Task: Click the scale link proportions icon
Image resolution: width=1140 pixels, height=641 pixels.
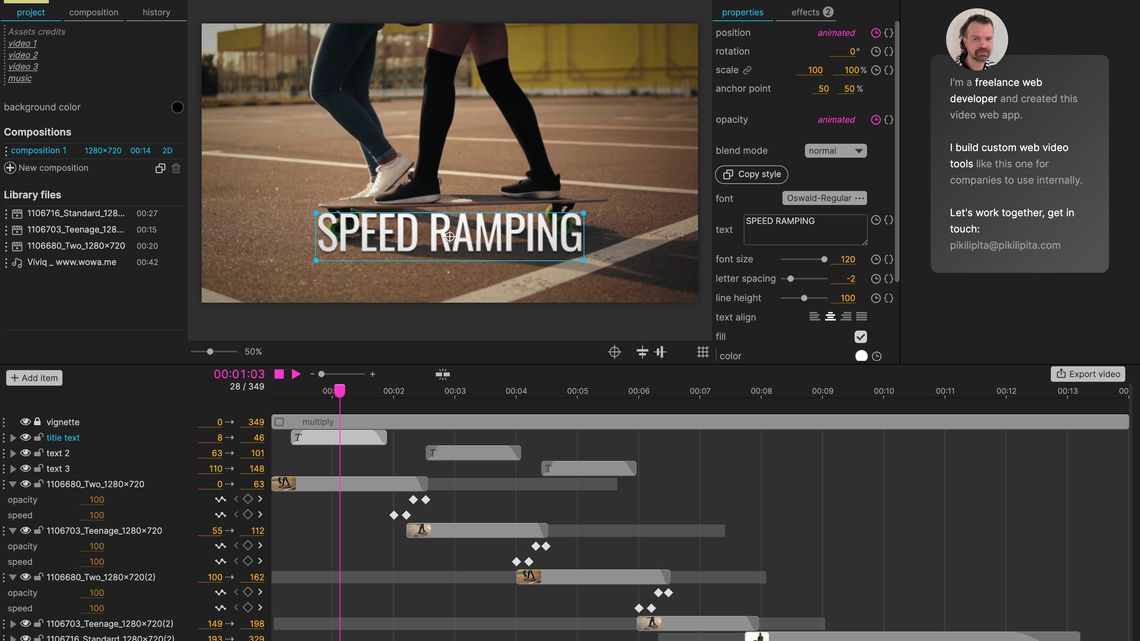Action: click(x=747, y=70)
